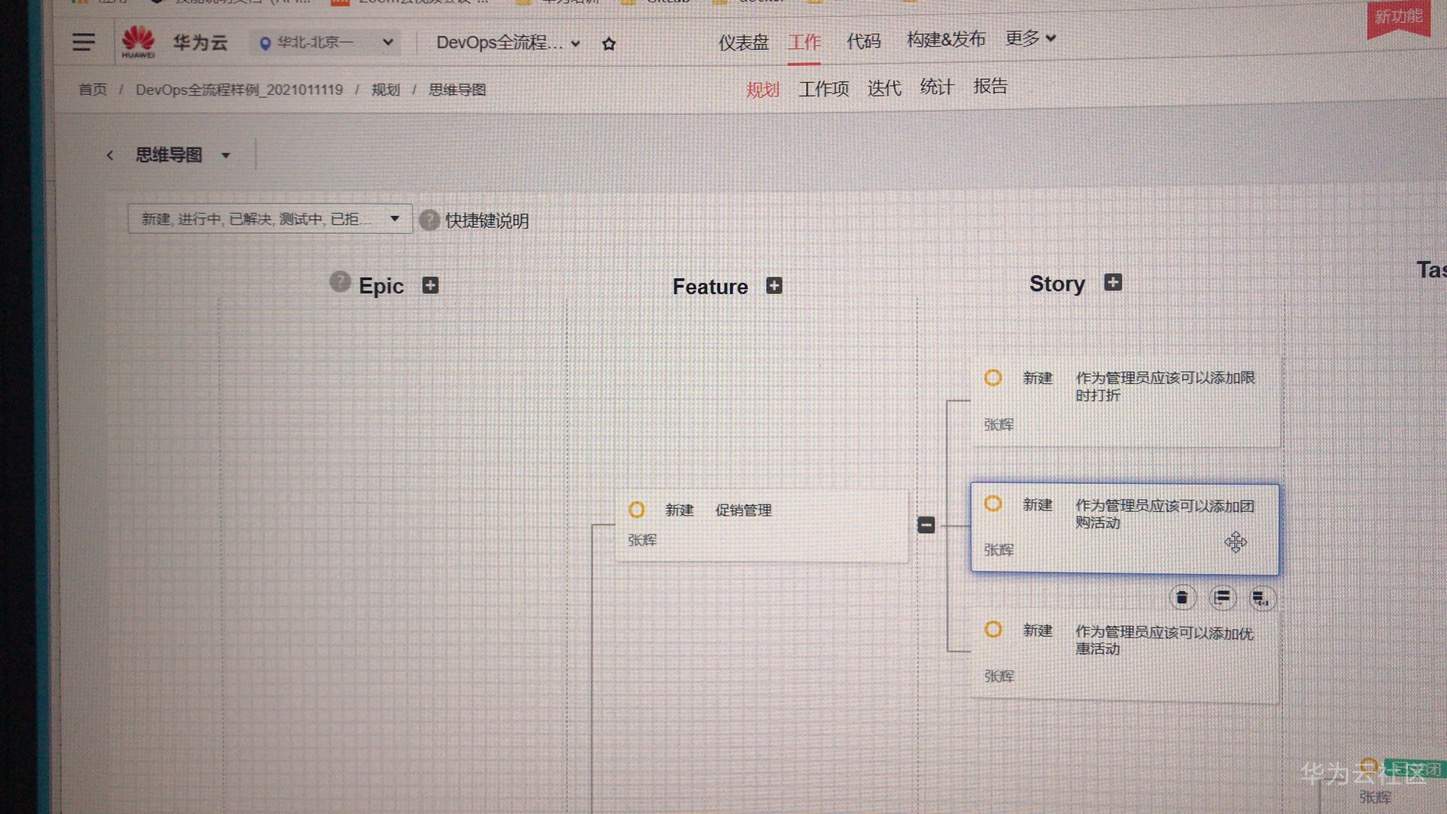This screenshot has height=814, width=1447.
Task: Add a new Story with plus icon
Action: [x=1112, y=283]
